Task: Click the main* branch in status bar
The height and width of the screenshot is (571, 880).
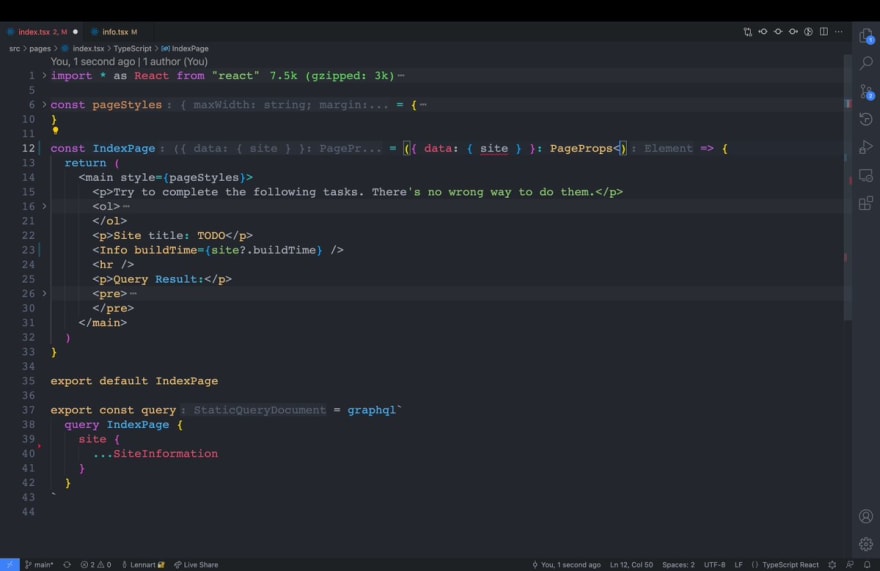Action: (x=39, y=564)
